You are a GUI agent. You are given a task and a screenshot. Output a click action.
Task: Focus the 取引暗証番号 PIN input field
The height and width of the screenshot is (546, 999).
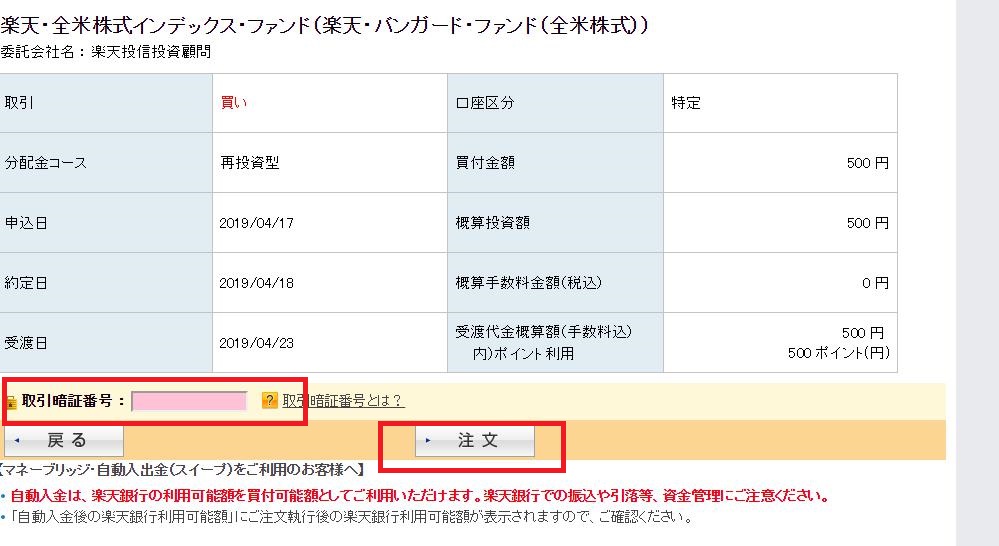[189, 401]
